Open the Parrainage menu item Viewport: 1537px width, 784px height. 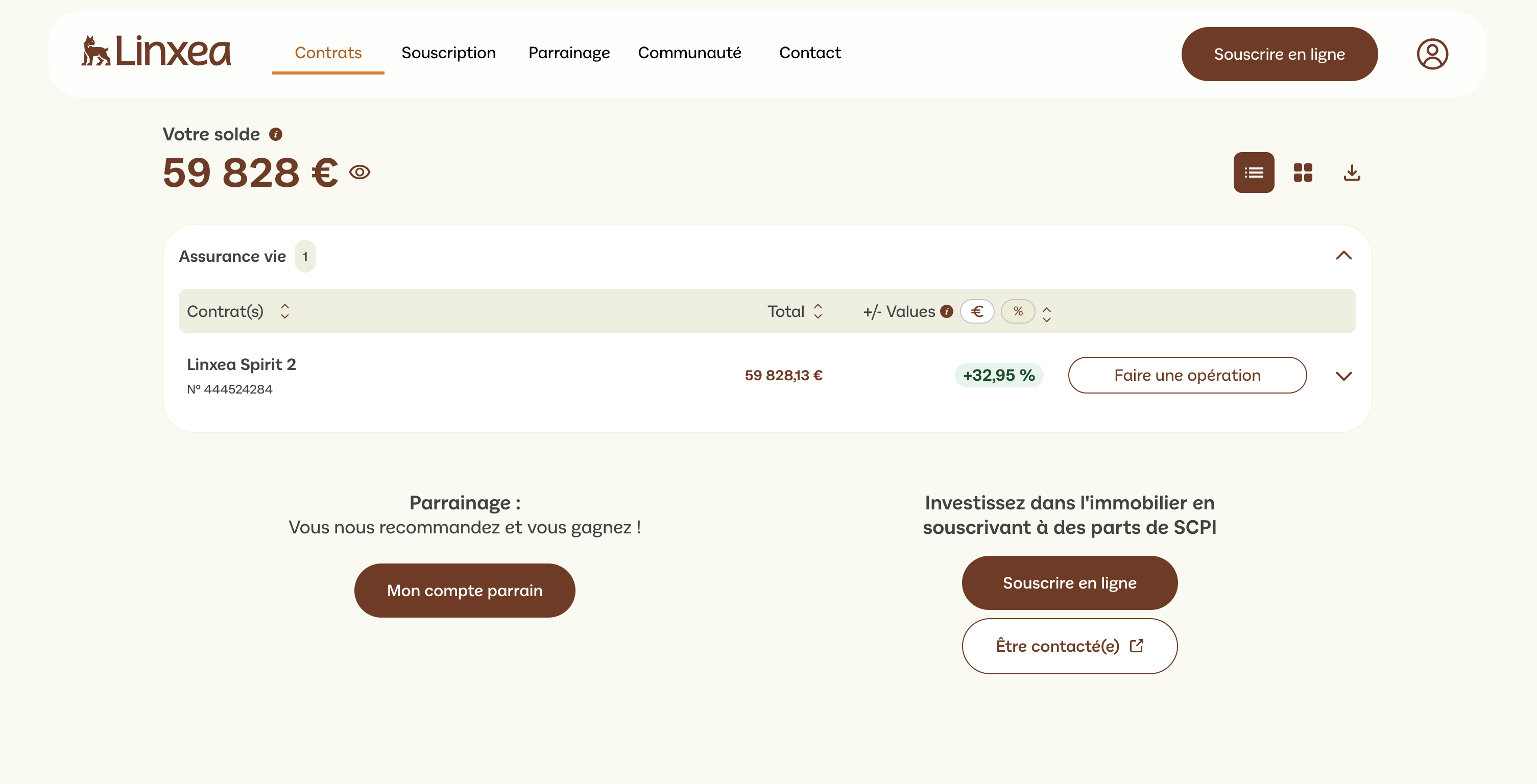tap(569, 53)
